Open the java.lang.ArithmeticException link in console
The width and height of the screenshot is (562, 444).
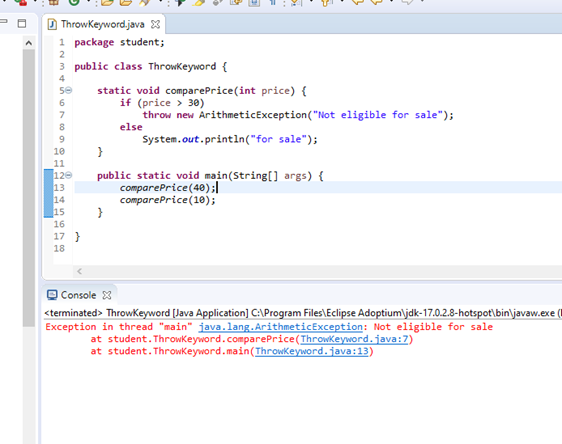(x=281, y=327)
